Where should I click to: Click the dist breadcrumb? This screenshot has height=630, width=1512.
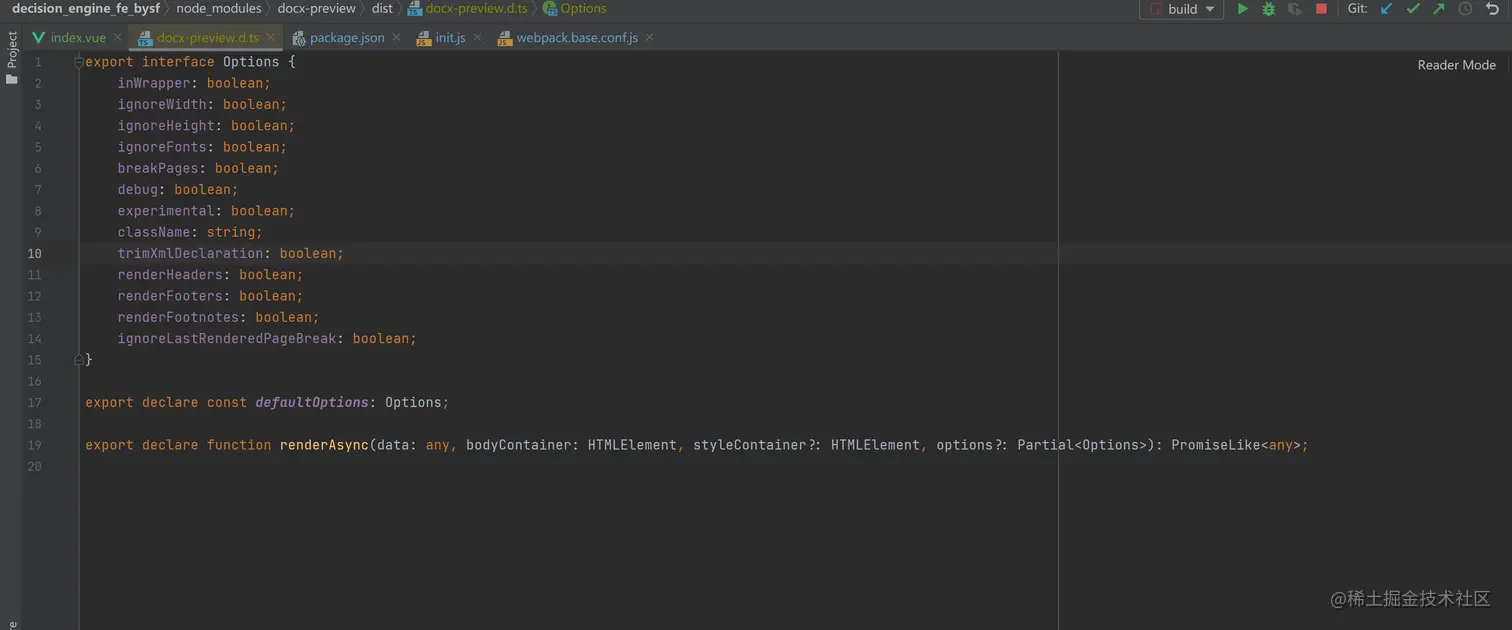[x=382, y=9]
